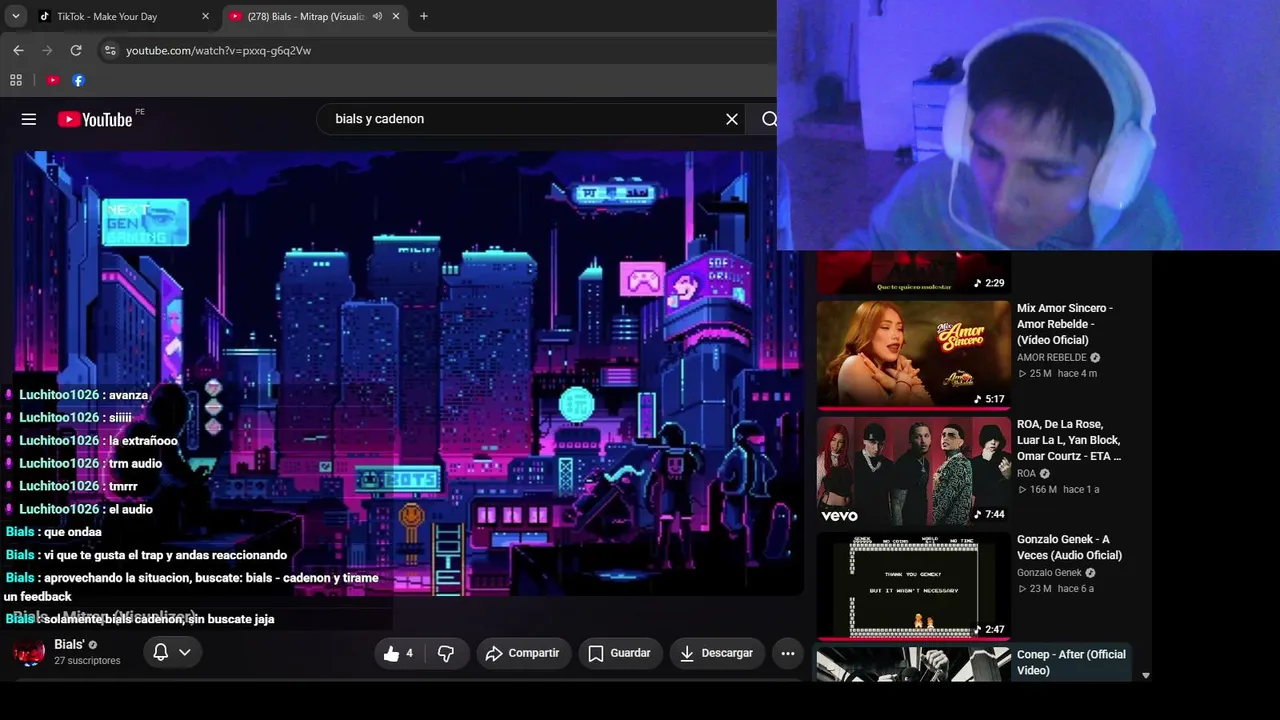
Task: Click the magnifier search button
Action: [x=769, y=119]
